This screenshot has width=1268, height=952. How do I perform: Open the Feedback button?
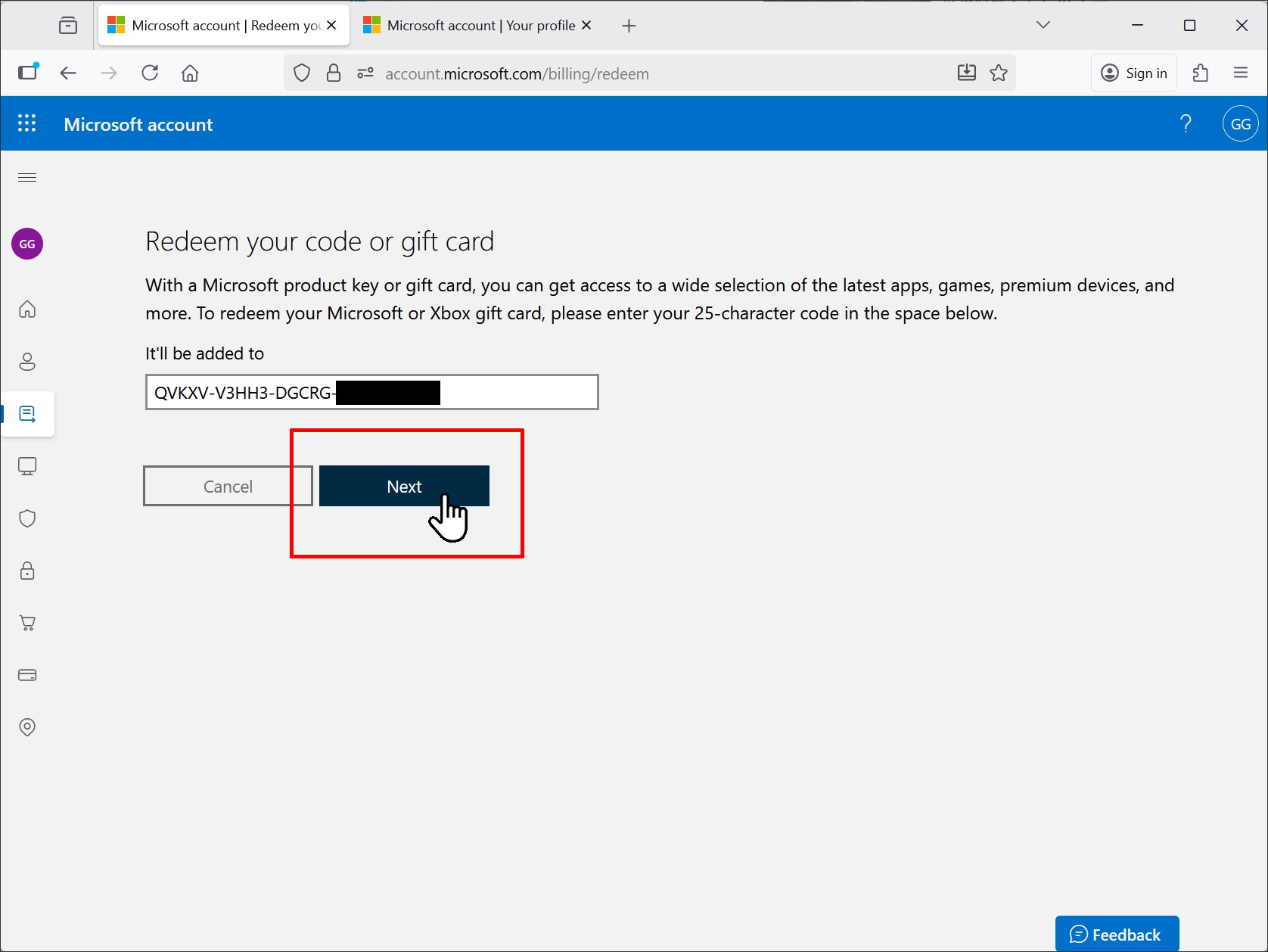[1117, 934]
